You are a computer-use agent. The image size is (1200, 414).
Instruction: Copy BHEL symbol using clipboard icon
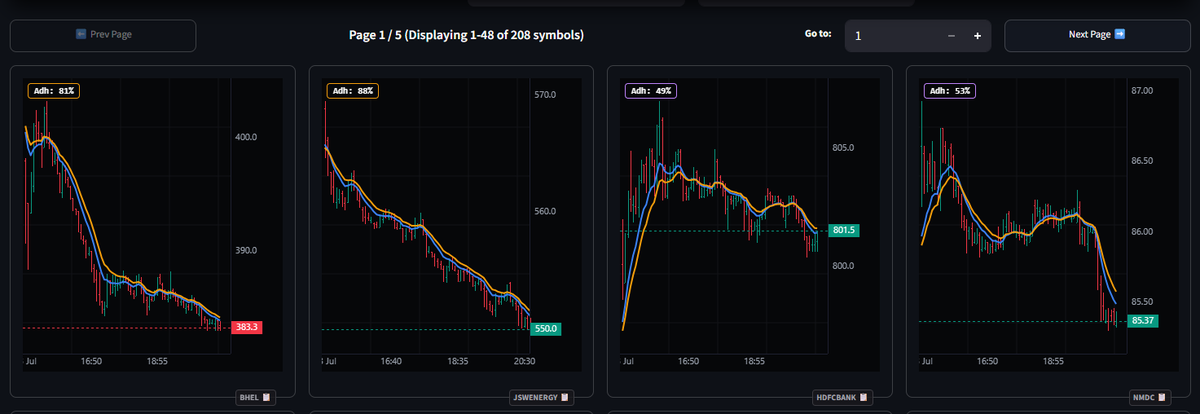click(x=267, y=398)
